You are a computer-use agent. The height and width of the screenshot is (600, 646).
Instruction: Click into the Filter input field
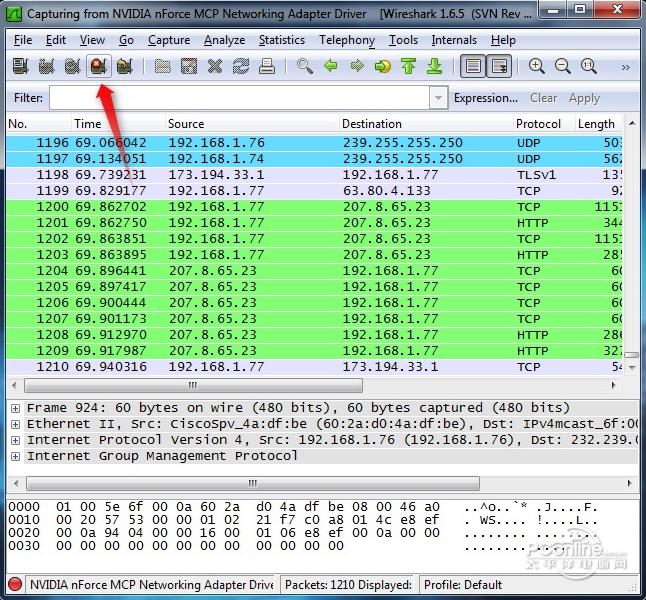tap(238, 98)
